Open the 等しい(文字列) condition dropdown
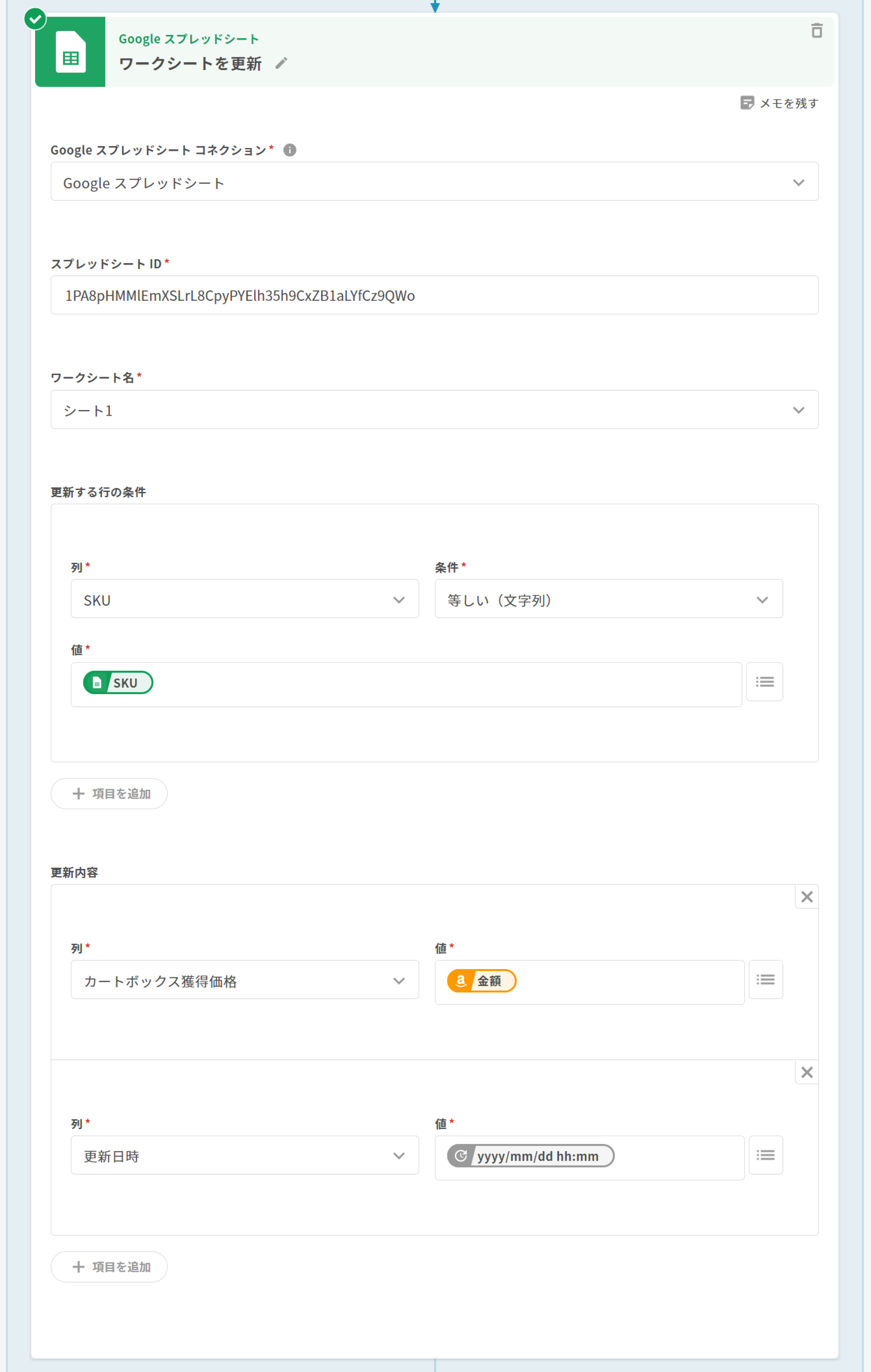Screen dimensions: 871x1372 point(608,599)
